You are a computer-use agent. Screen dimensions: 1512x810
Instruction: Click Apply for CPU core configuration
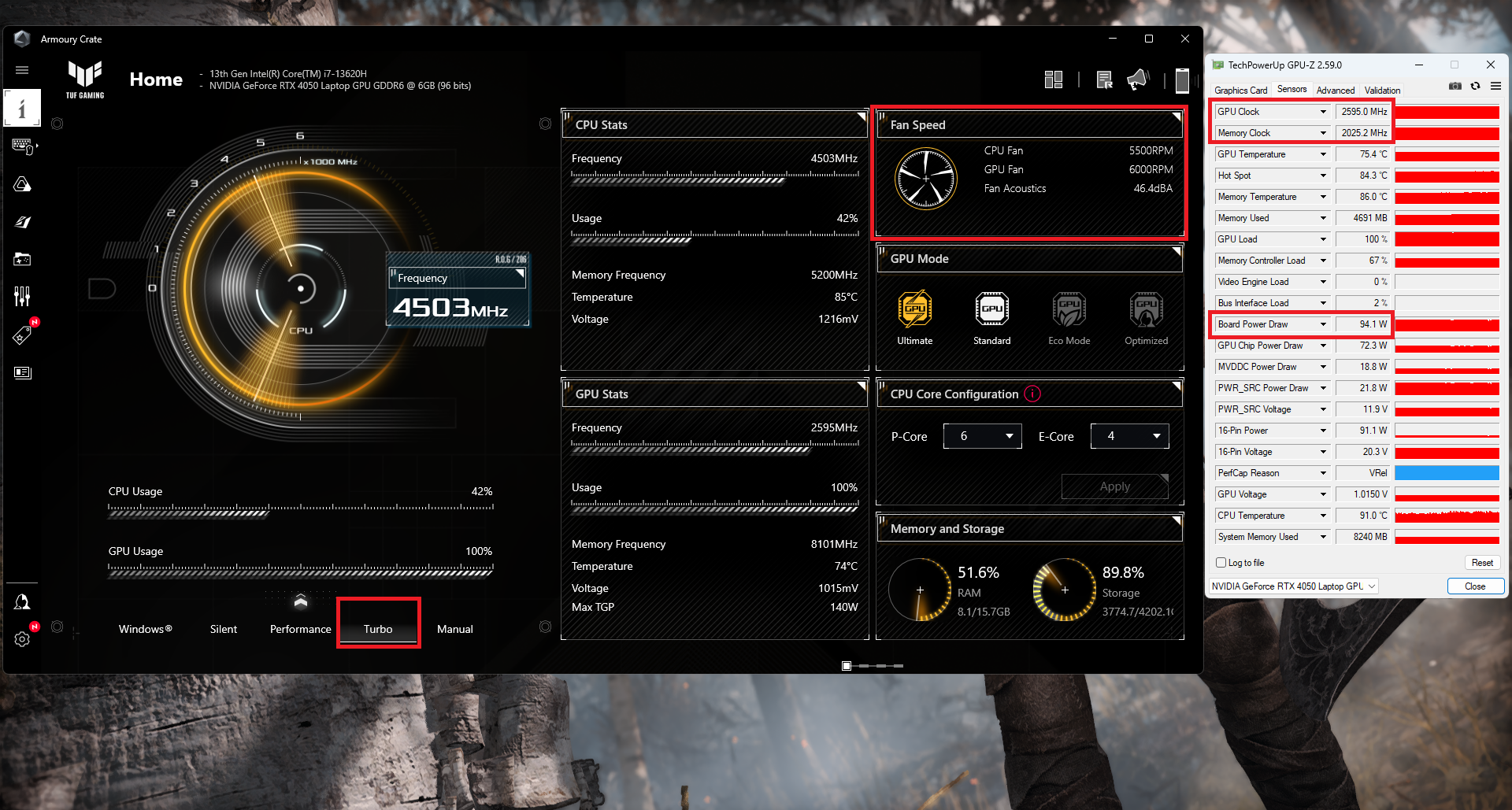click(x=1115, y=486)
